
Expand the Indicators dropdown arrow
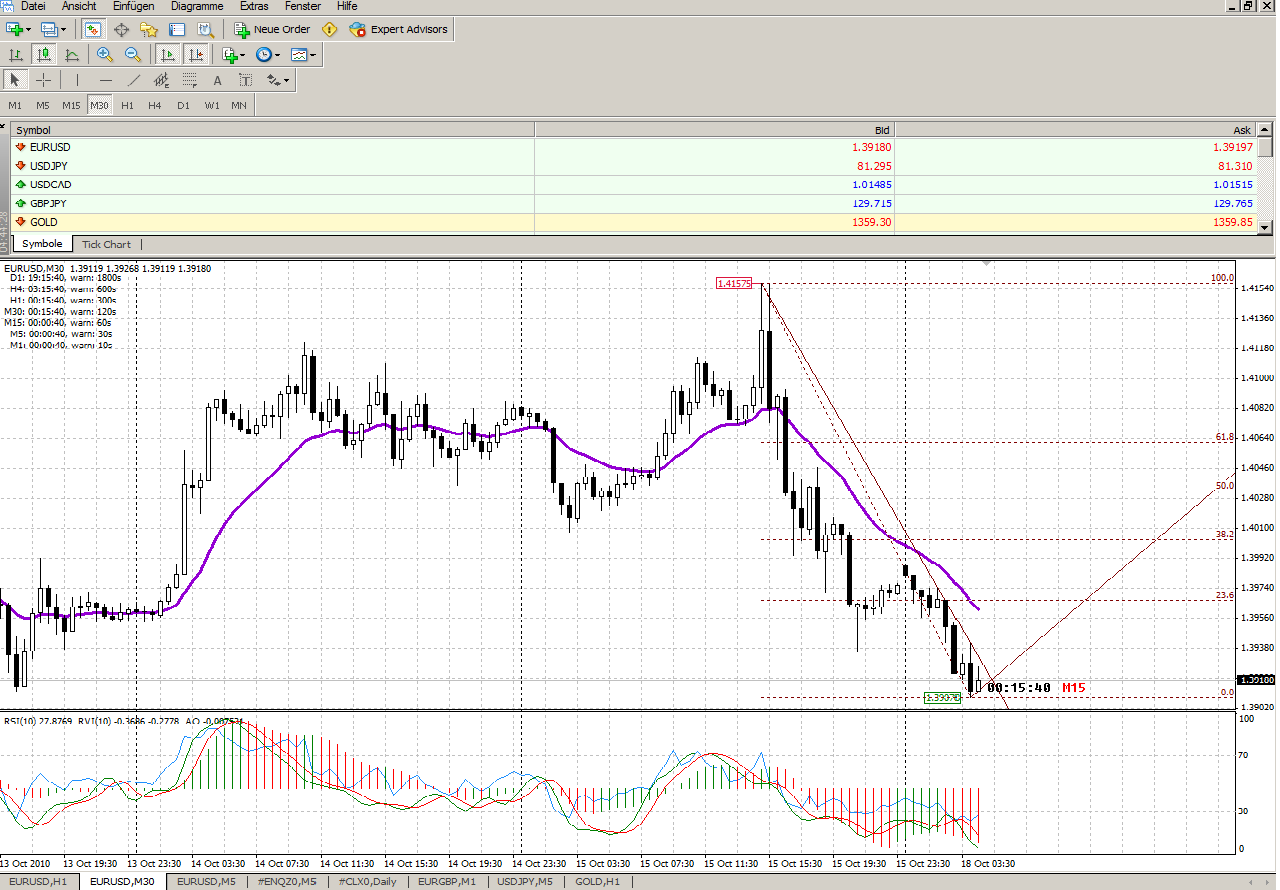[243, 54]
